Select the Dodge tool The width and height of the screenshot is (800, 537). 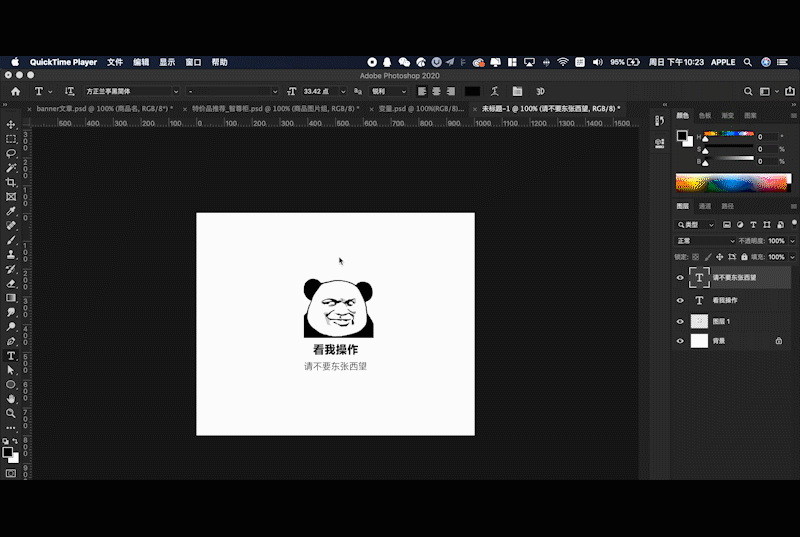click(11, 326)
